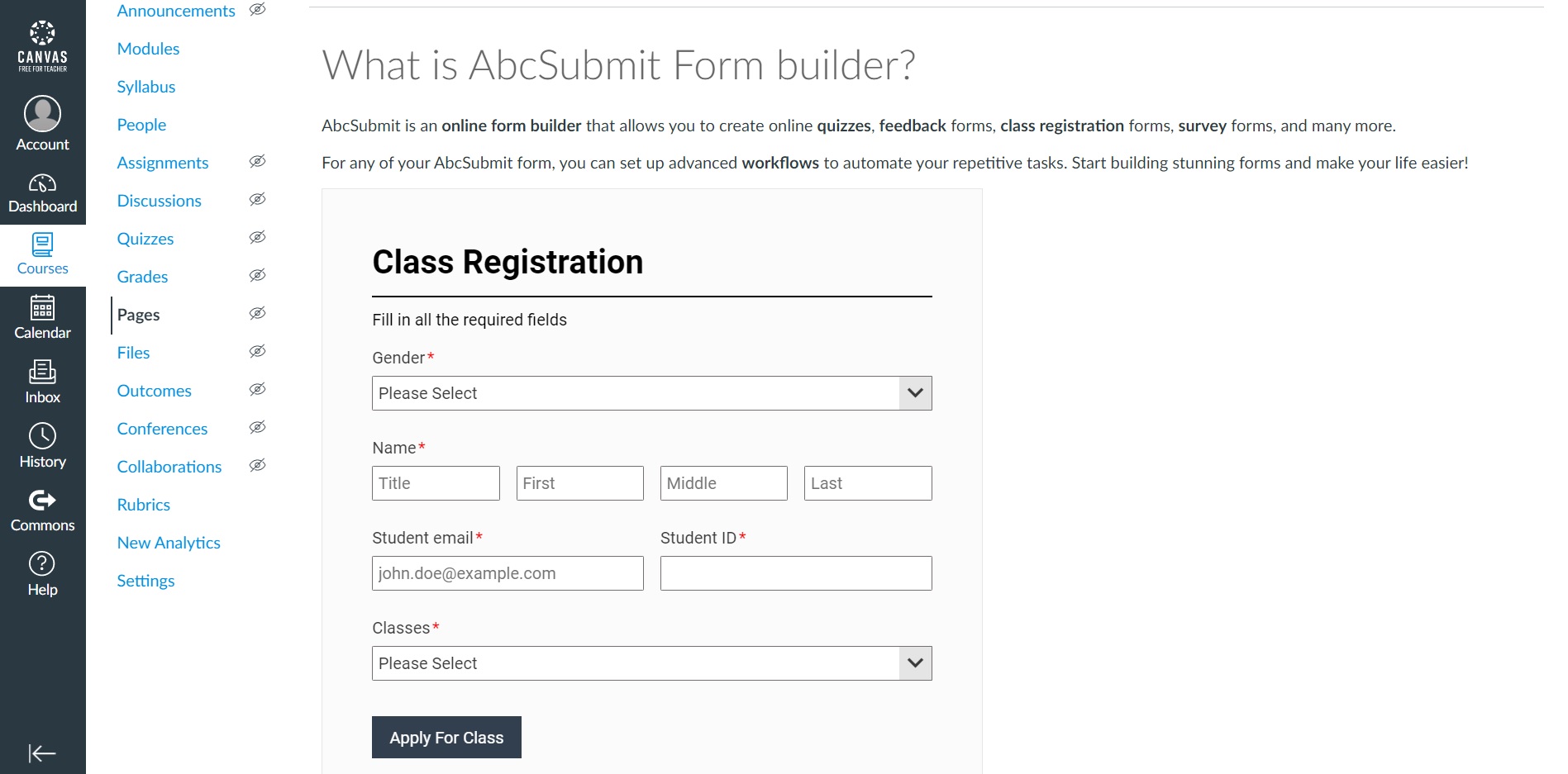Click the Apply For Class button
This screenshot has width=1568, height=774.
click(x=446, y=737)
